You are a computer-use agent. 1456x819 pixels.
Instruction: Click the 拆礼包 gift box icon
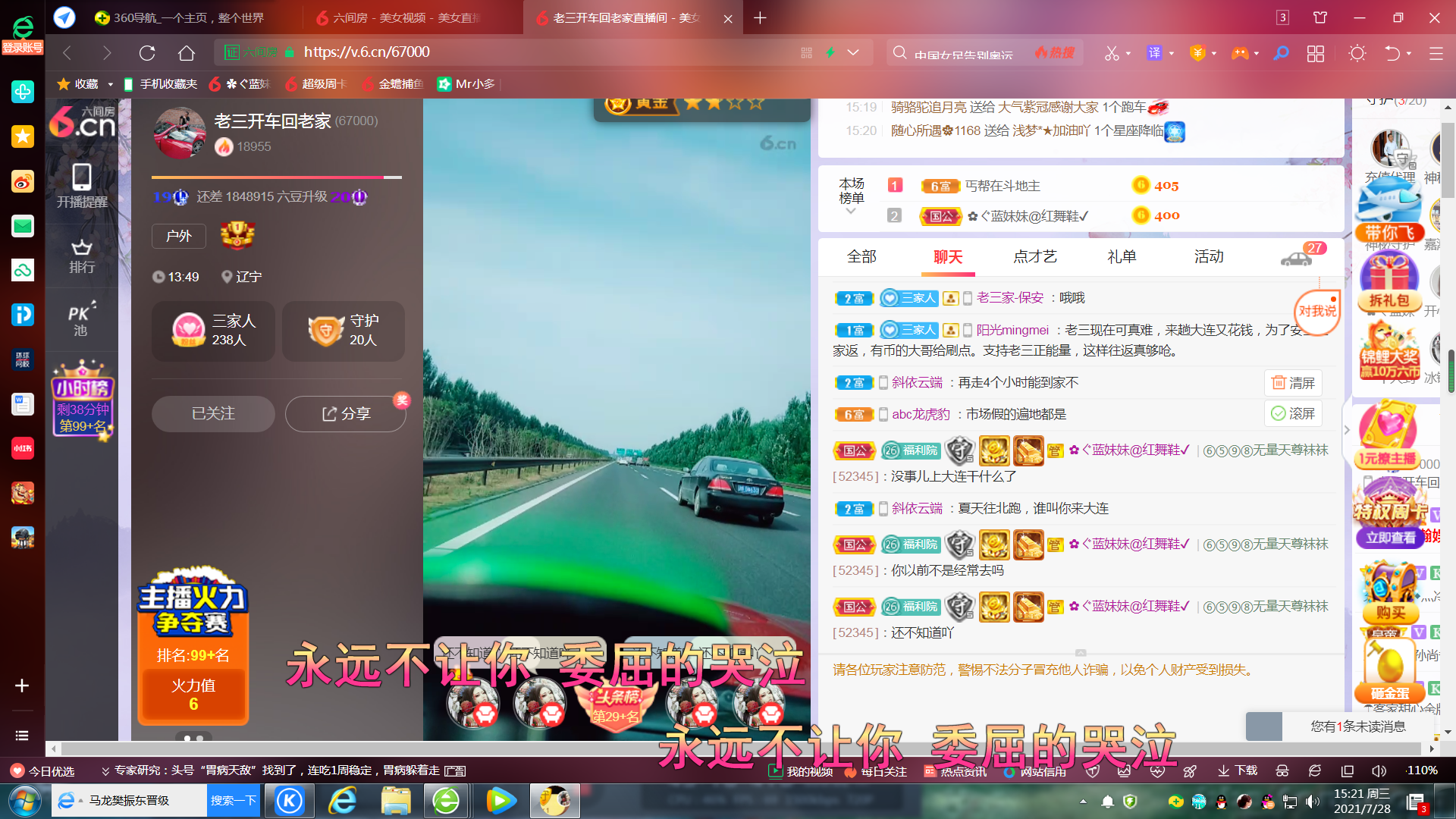[x=1389, y=282]
